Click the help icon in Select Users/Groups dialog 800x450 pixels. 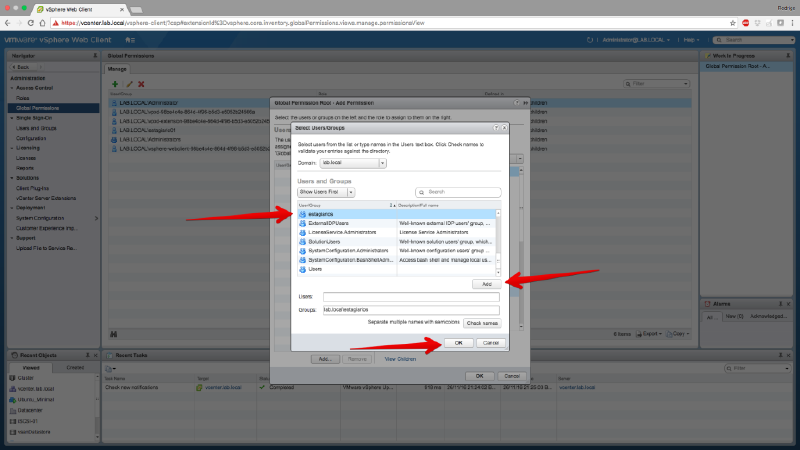click(494, 128)
